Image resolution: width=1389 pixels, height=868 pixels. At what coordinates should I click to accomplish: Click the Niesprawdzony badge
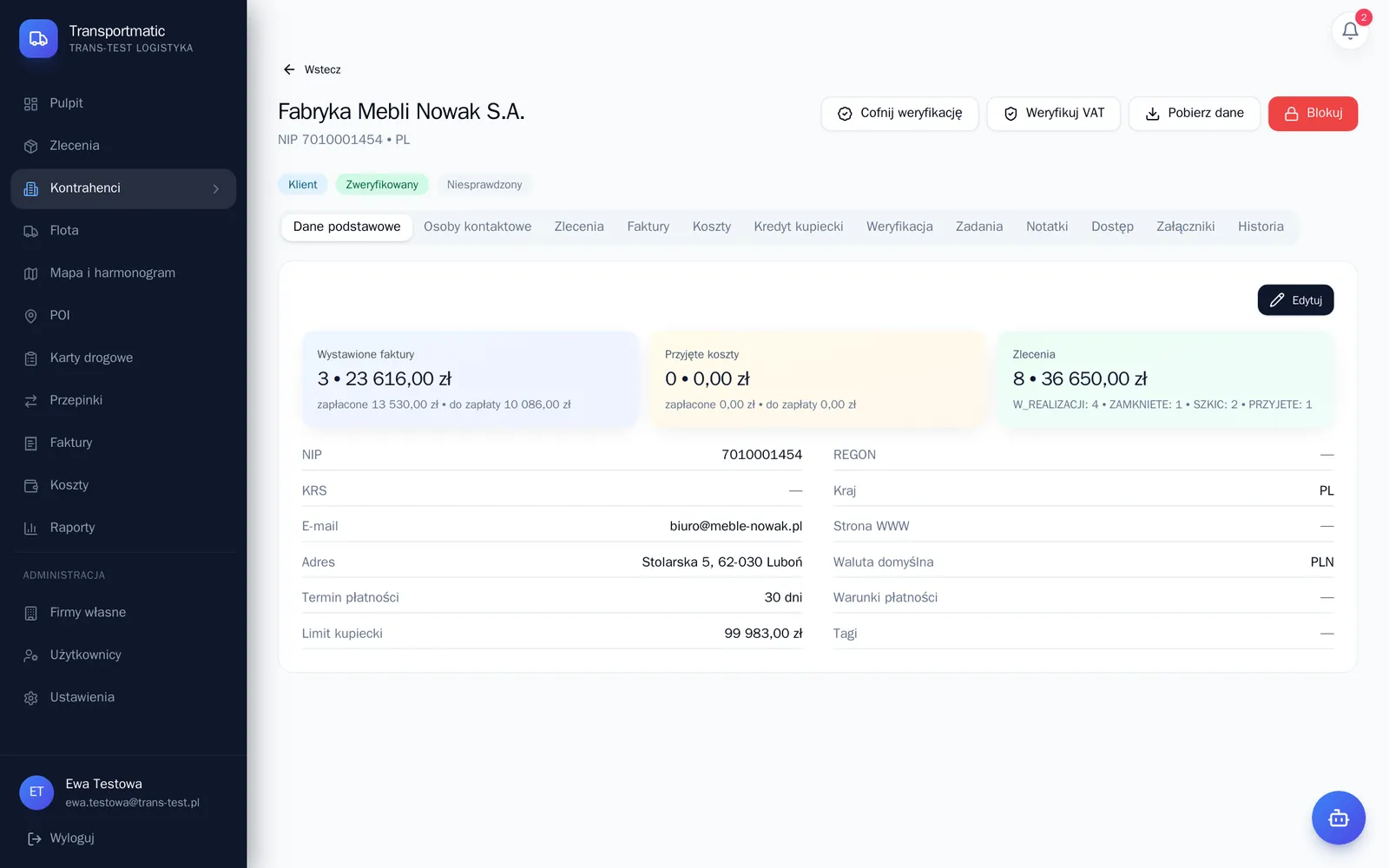coord(484,185)
